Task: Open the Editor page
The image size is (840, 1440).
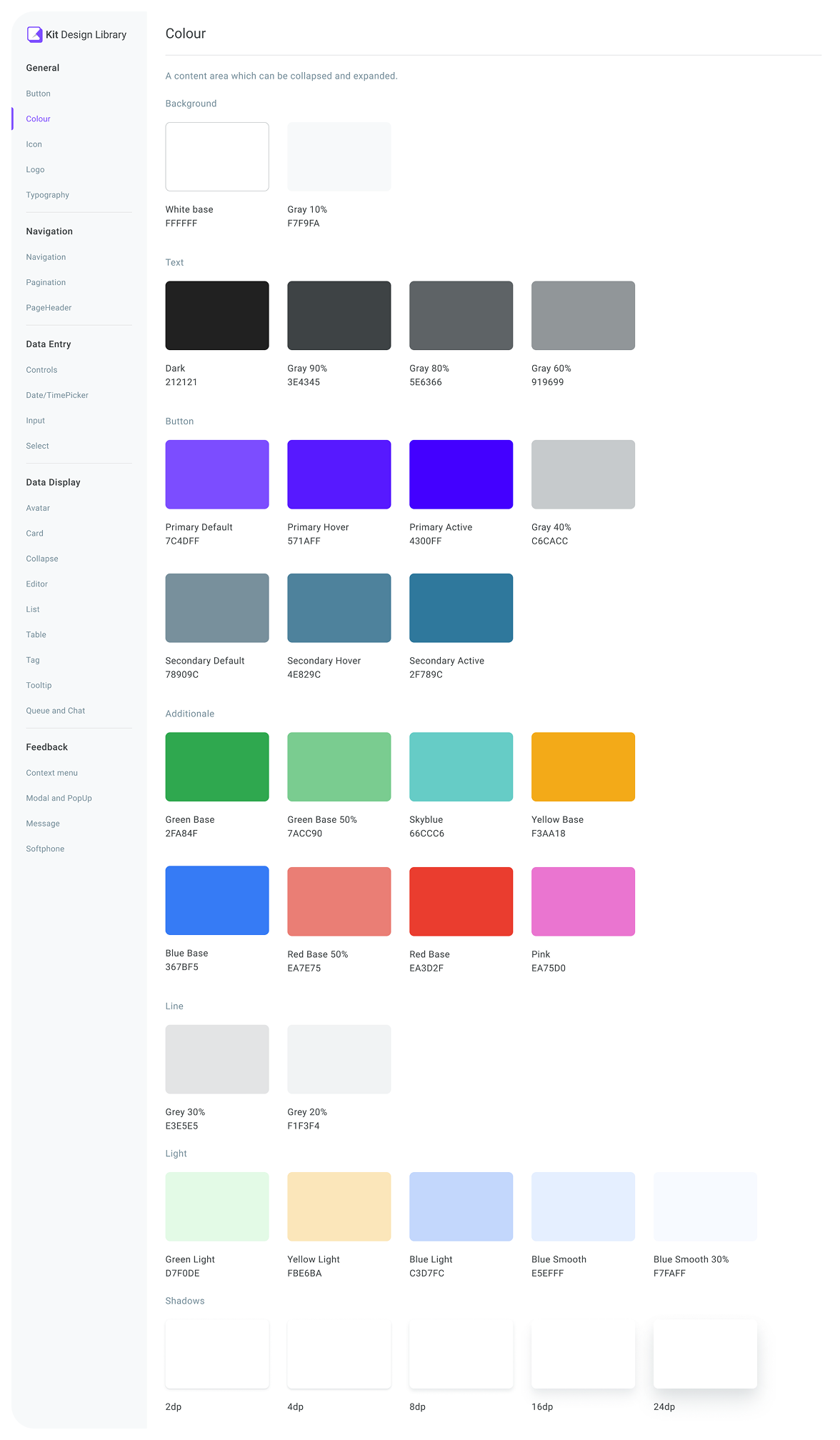Action: click(37, 584)
